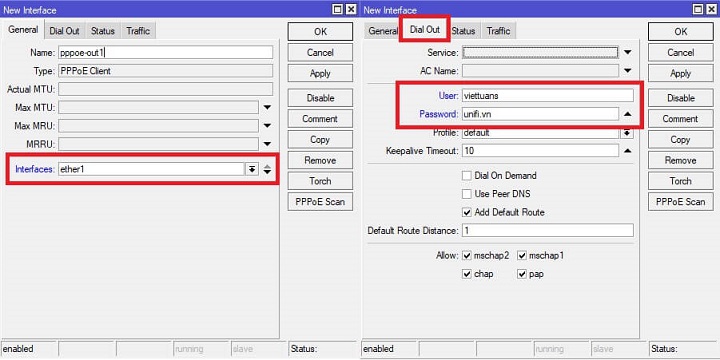Close the right New Interface window
Viewport: 720px width, 360px height.
click(x=710, y=9)
